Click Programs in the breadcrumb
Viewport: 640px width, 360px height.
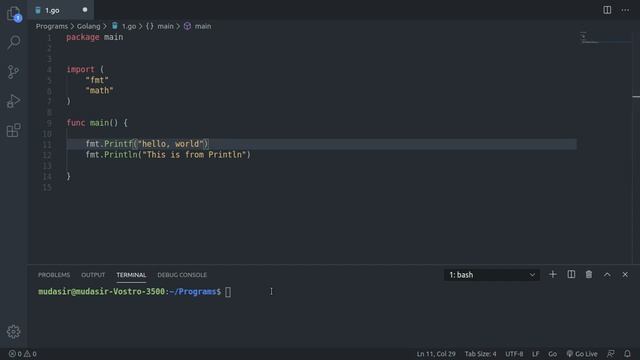click(x=52, y=26)
